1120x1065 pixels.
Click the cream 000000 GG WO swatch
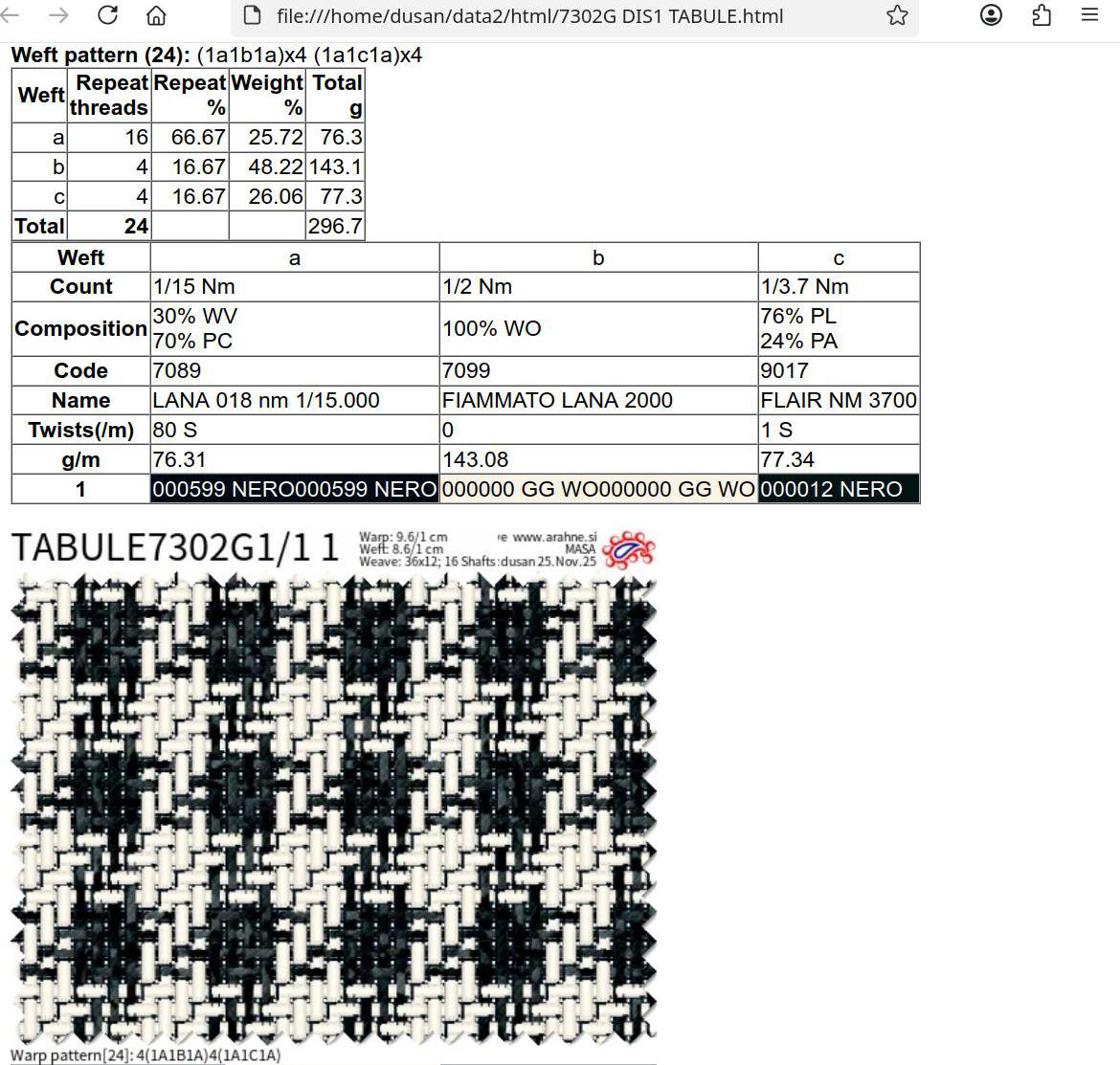click(x=597, y=489)
